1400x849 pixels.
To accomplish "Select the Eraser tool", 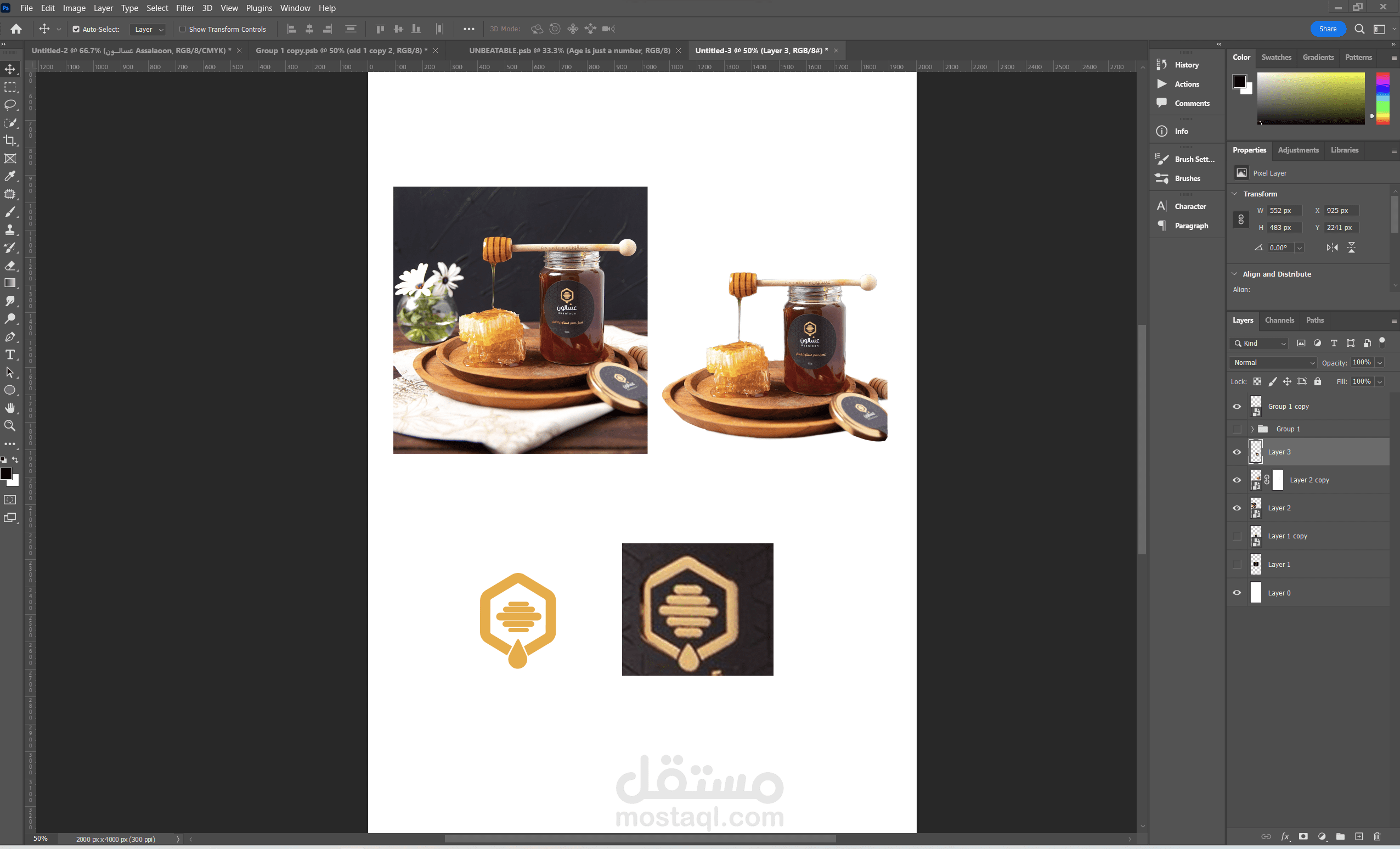I will click(x=10, y=266).
